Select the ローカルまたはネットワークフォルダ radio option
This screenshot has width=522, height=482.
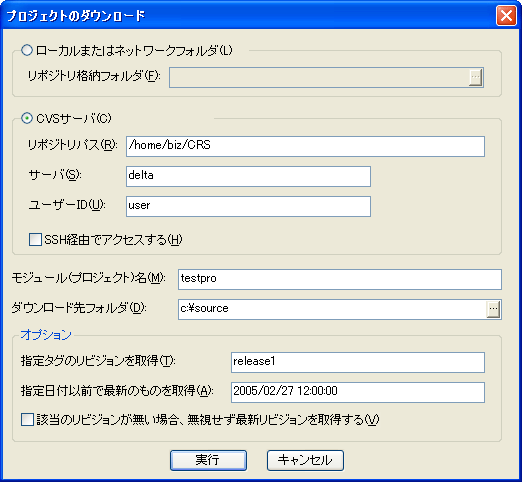tap(27, 50)
